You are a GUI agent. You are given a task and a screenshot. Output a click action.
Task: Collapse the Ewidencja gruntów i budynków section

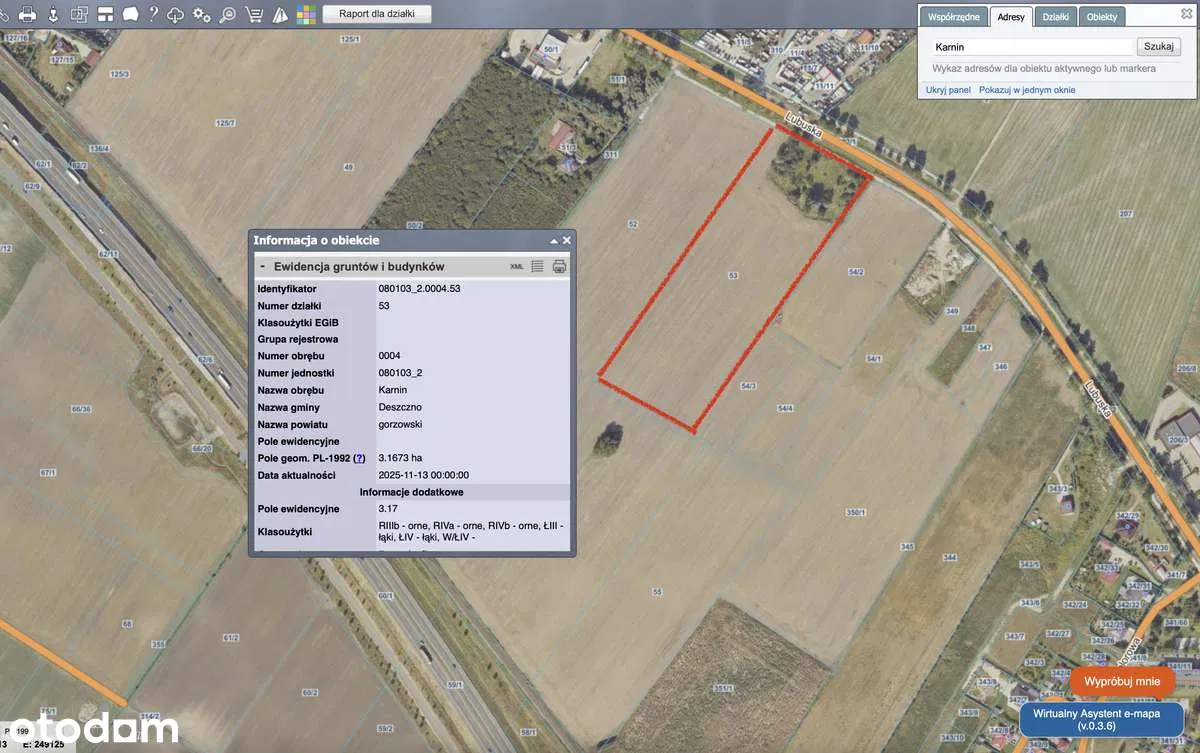tap(262, 267)
